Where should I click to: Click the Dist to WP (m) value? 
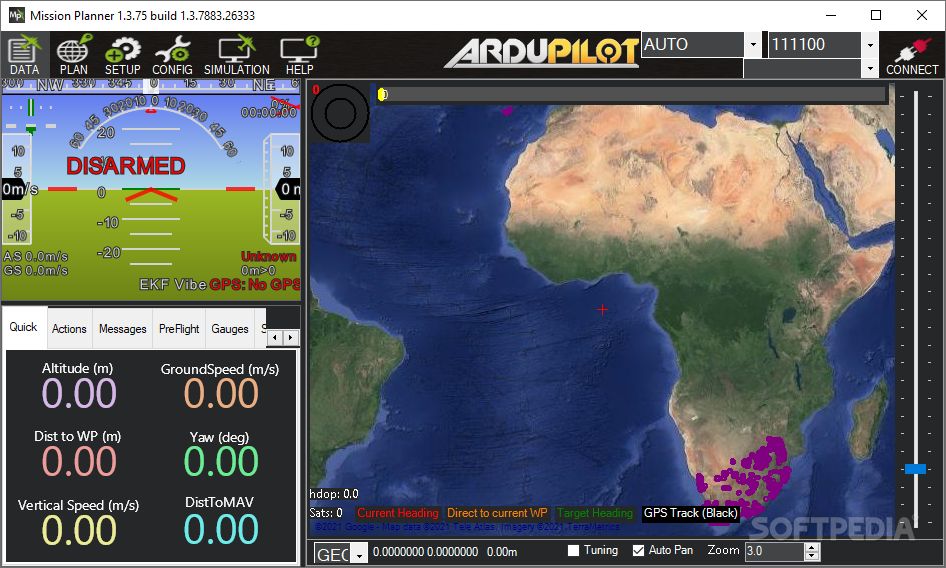pos(78,462)
